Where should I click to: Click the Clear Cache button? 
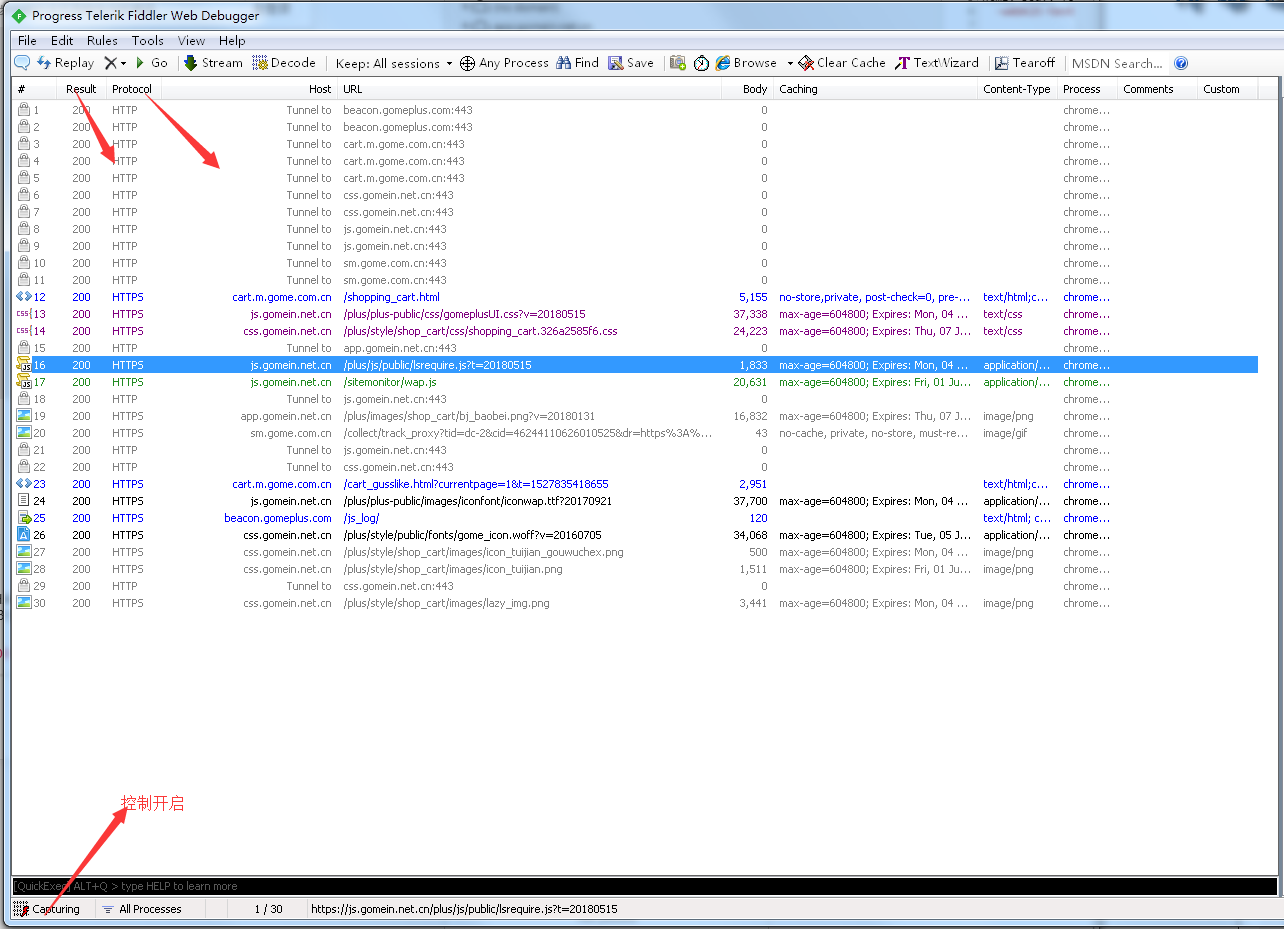[x=842, y=63]
